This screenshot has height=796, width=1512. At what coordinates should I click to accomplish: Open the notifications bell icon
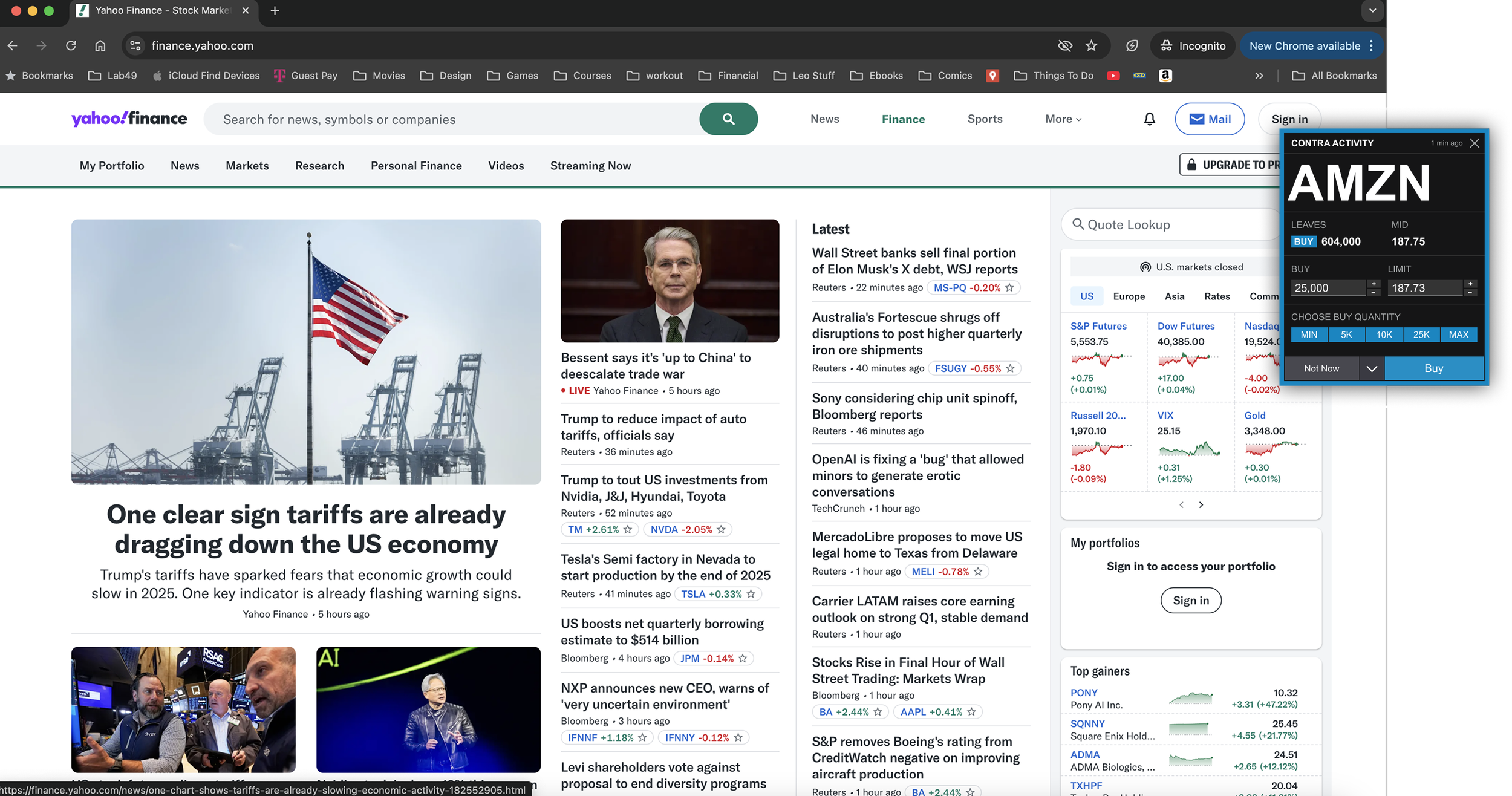click(1149, 119)
